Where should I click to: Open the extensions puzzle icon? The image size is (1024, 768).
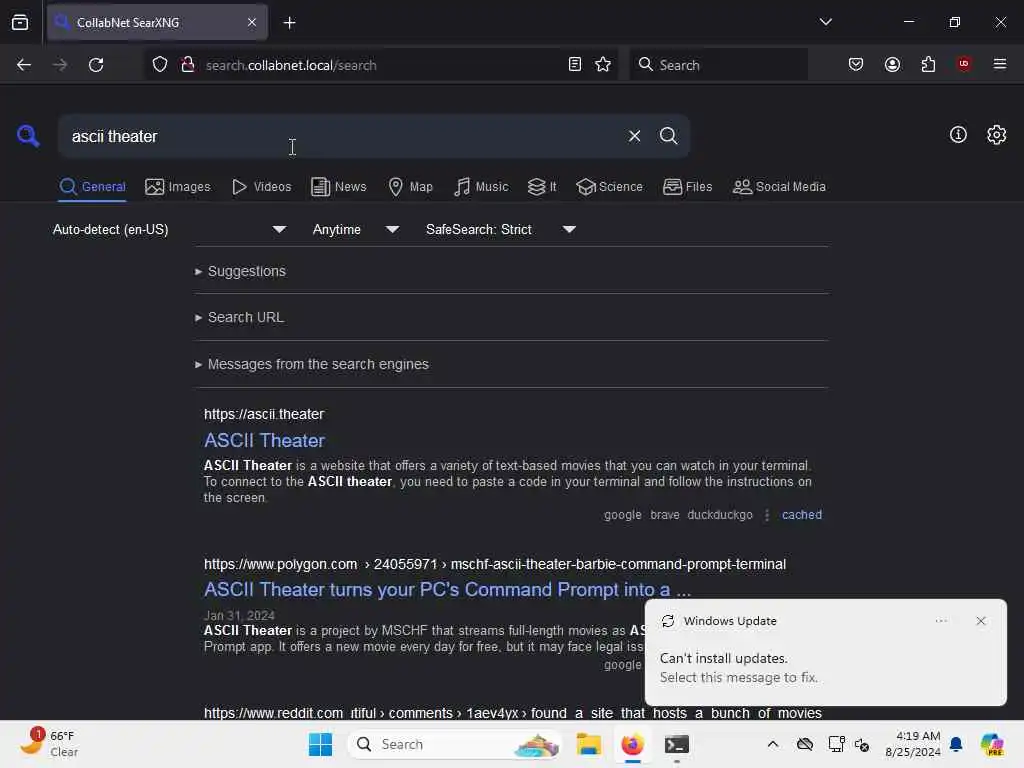click(928, 64)
